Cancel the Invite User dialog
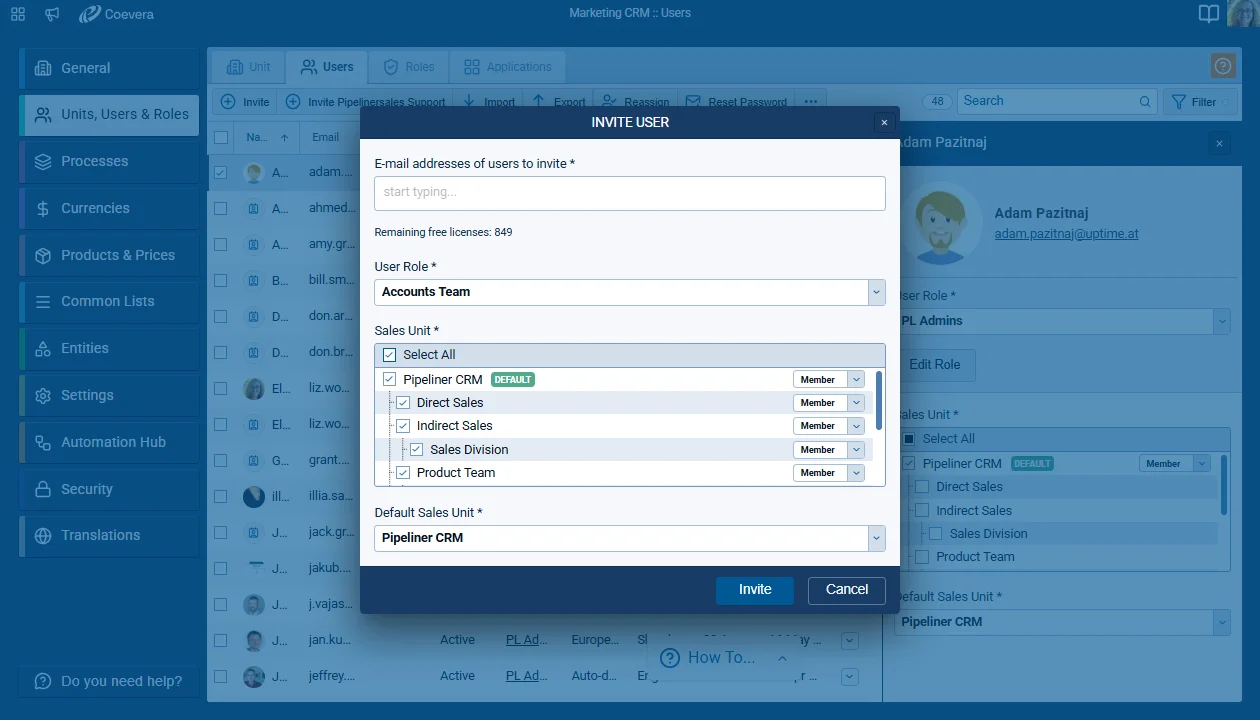Image resolution: width=1260 pixels, height=720 pixels. [x=847, y=590]
